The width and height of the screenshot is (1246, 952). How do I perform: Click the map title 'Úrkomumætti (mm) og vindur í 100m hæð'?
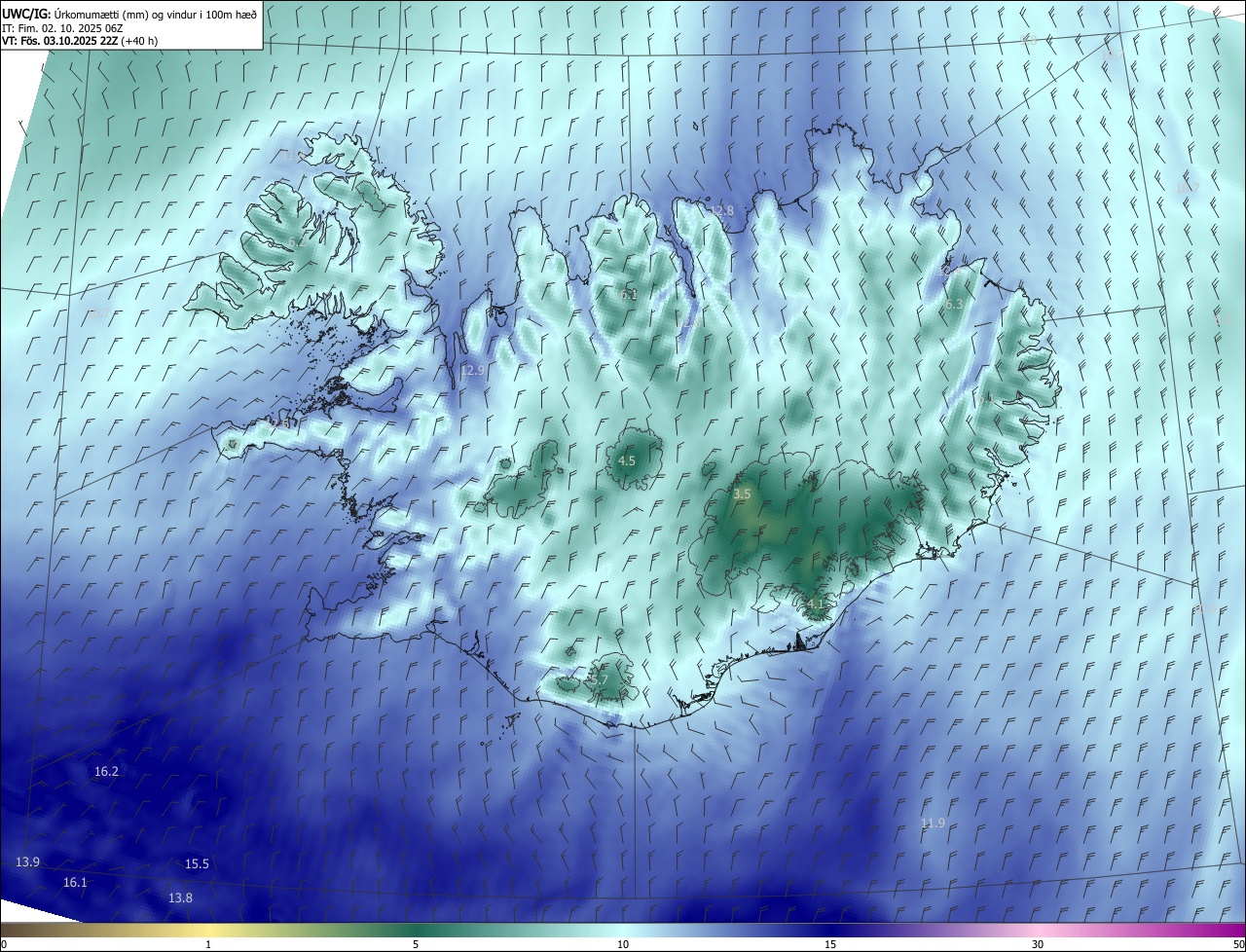coord(156,14)
